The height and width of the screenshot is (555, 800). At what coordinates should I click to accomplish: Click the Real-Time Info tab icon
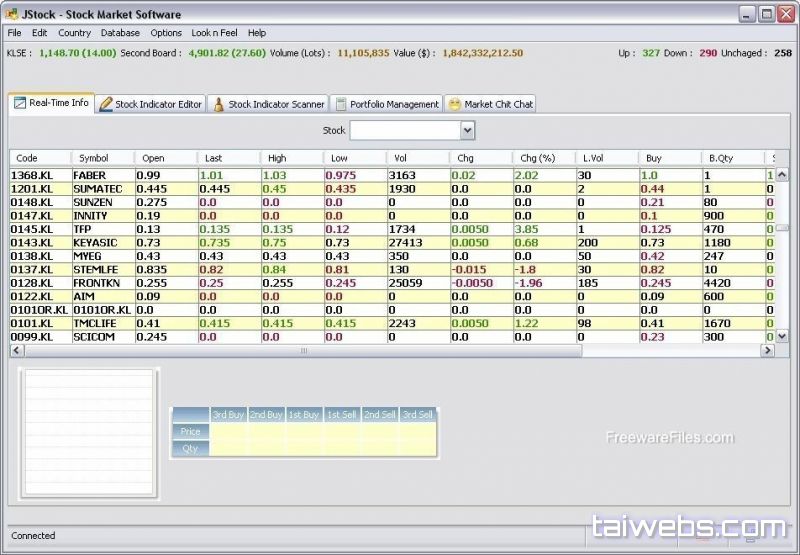click(20, 103)
